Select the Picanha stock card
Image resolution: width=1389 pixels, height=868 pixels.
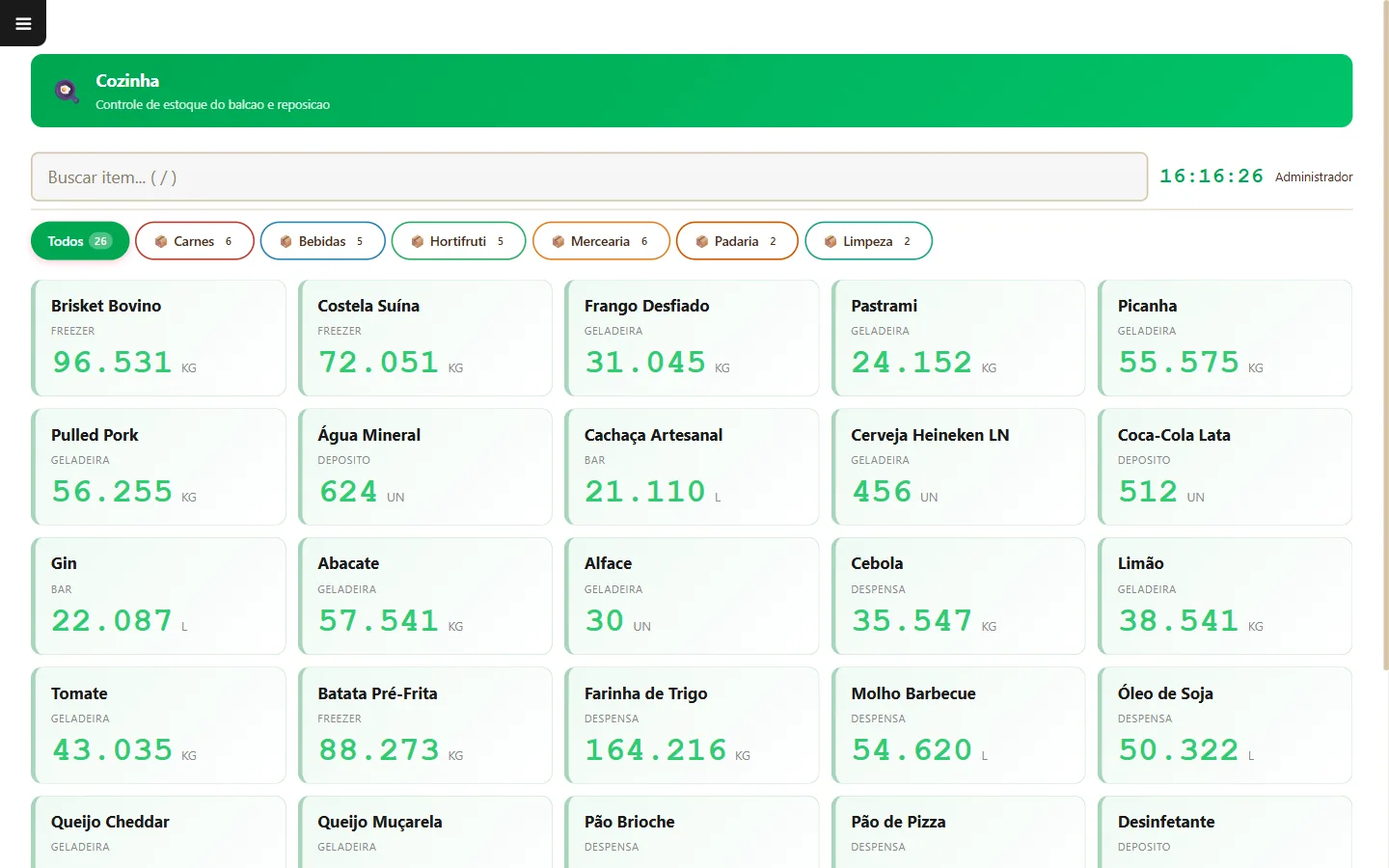pyautogui.click(x=1225, y=339)
